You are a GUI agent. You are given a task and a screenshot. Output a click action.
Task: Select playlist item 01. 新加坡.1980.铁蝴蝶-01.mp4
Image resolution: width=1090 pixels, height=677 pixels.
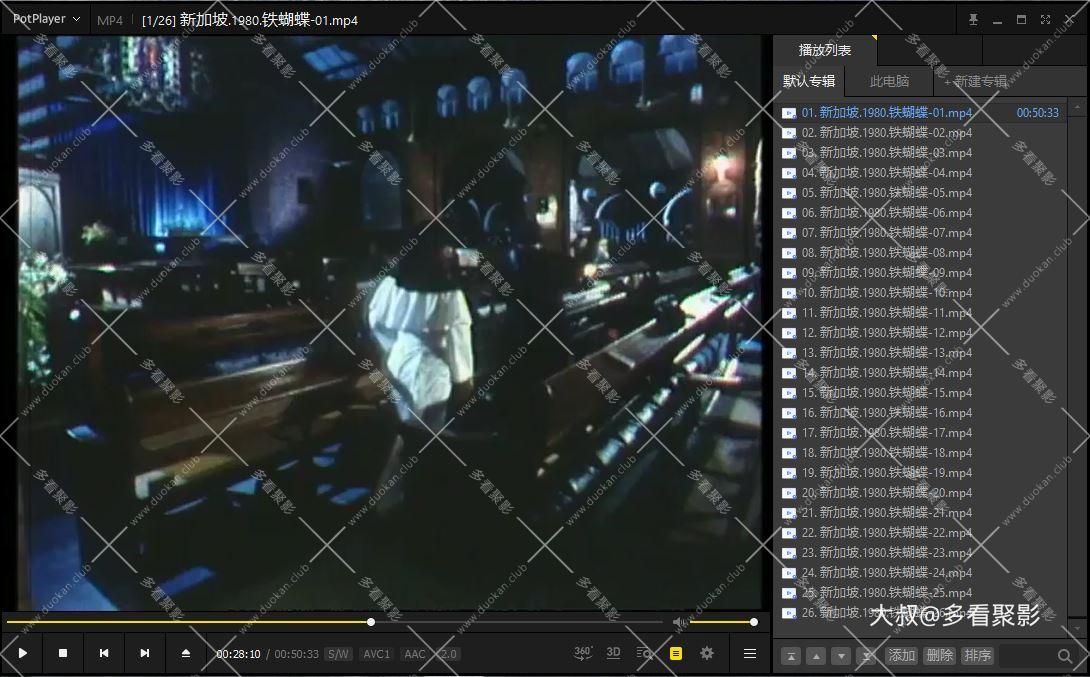tap(920, 113)
